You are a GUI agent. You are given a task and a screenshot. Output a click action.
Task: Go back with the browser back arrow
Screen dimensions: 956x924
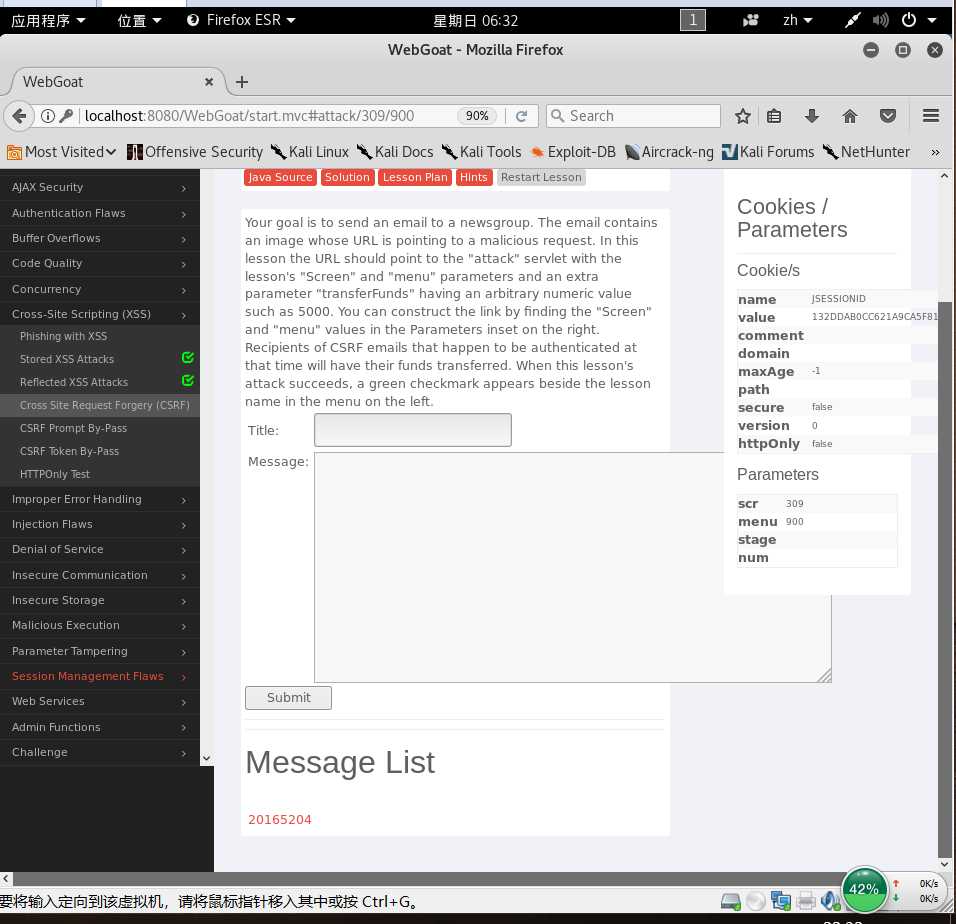point(18,116)
